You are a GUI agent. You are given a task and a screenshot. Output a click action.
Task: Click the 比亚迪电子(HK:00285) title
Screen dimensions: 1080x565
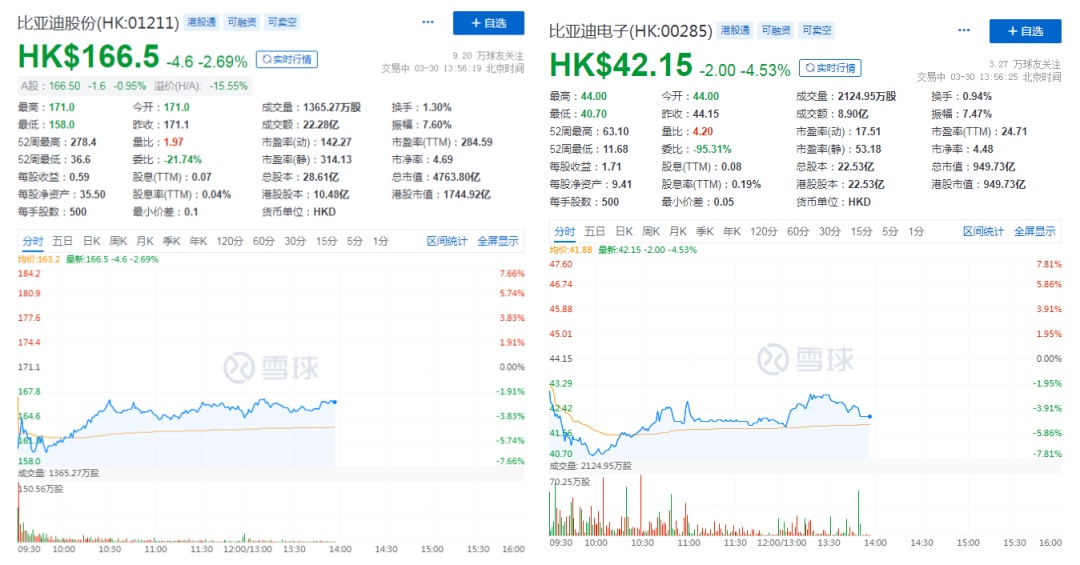pyautogui.click(x=630, y=31)
